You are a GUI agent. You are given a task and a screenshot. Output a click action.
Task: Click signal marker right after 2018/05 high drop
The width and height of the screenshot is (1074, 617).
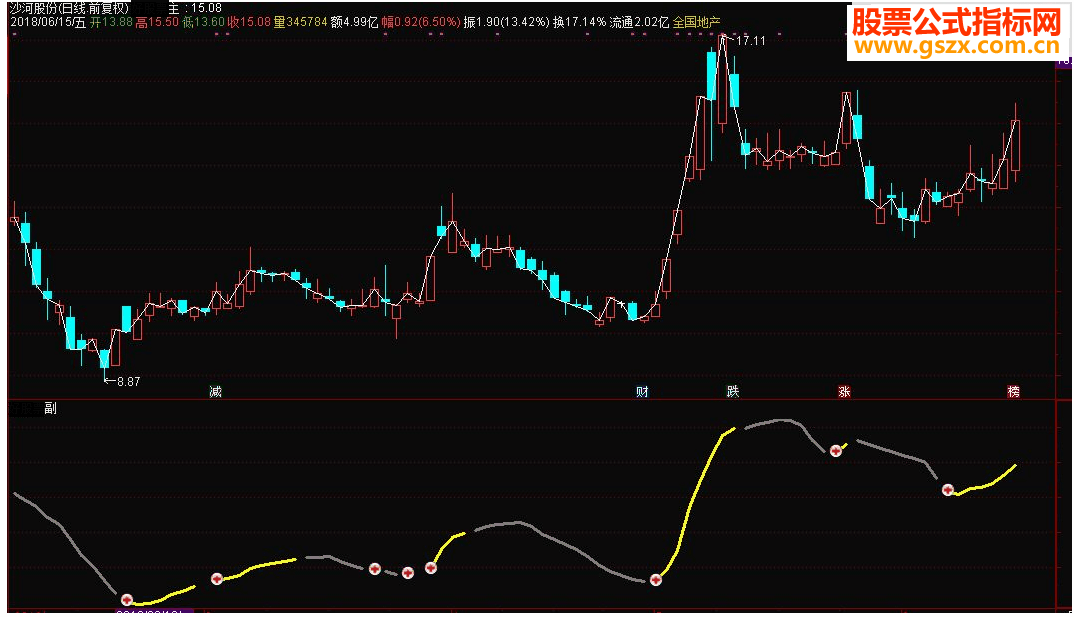836,451
